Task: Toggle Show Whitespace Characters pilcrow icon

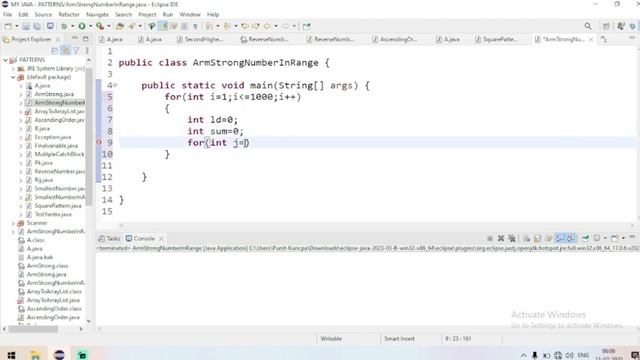Action: (x=195, y=26)
